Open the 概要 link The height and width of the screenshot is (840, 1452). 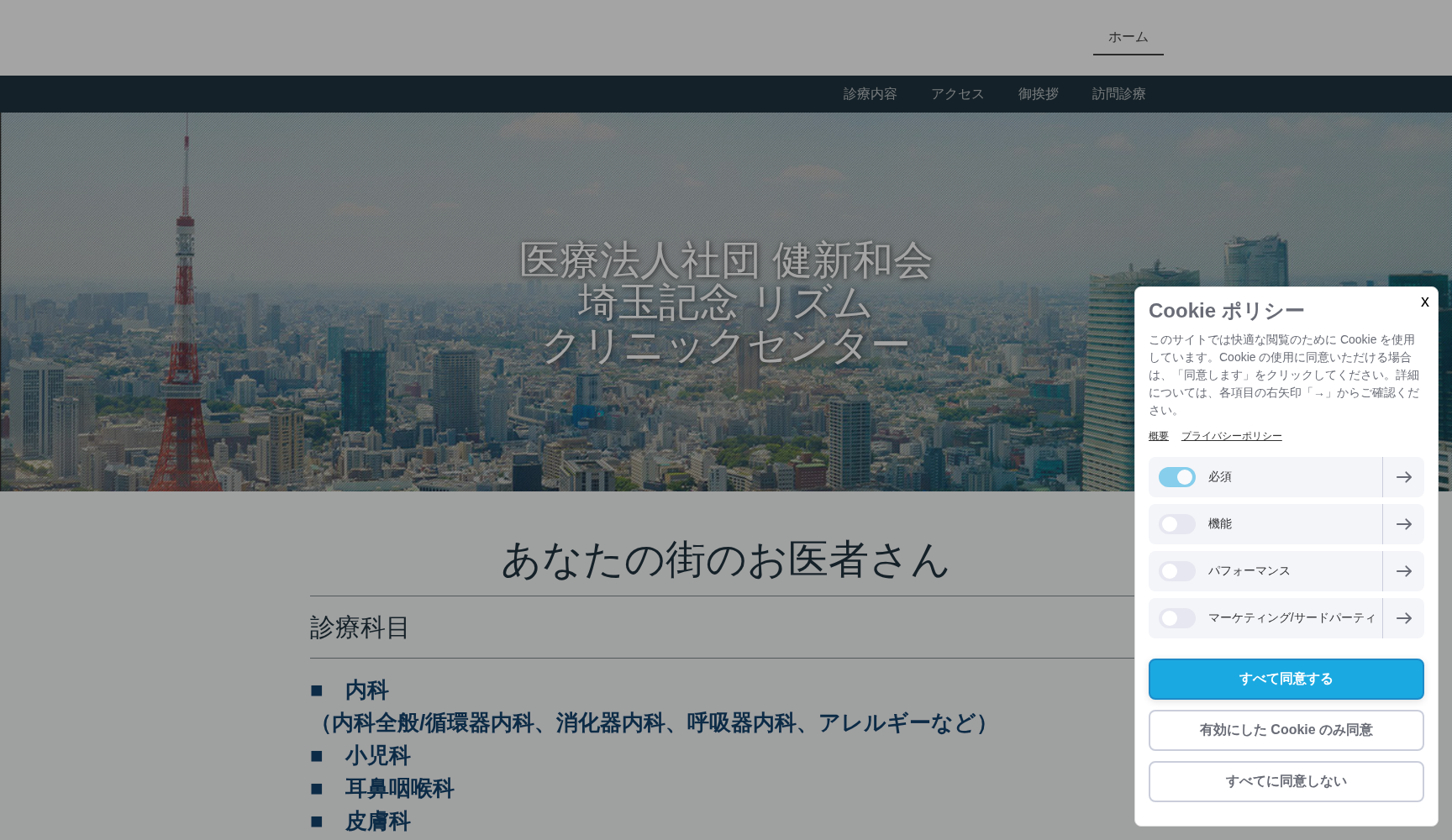tap(1158, 436)
